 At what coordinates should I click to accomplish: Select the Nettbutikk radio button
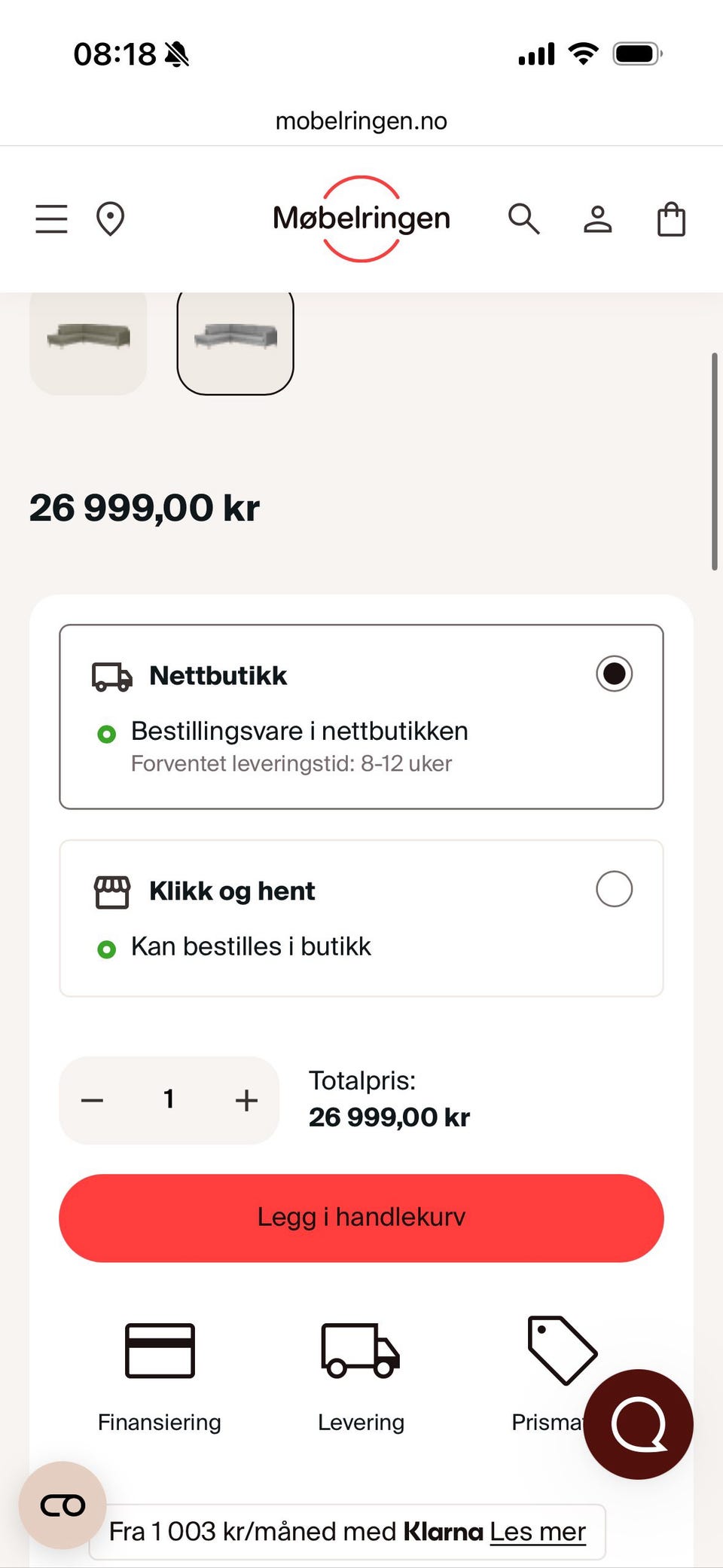point(614,674)
